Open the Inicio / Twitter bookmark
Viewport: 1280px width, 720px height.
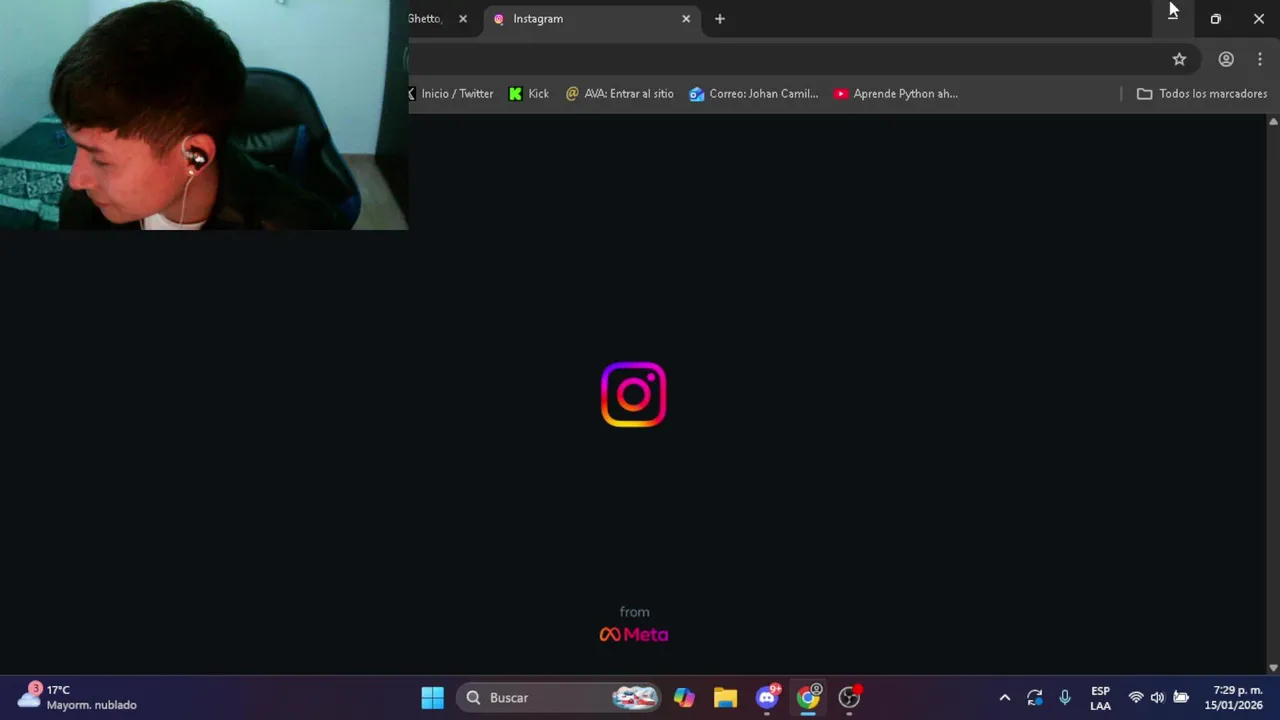coord(451,94)
